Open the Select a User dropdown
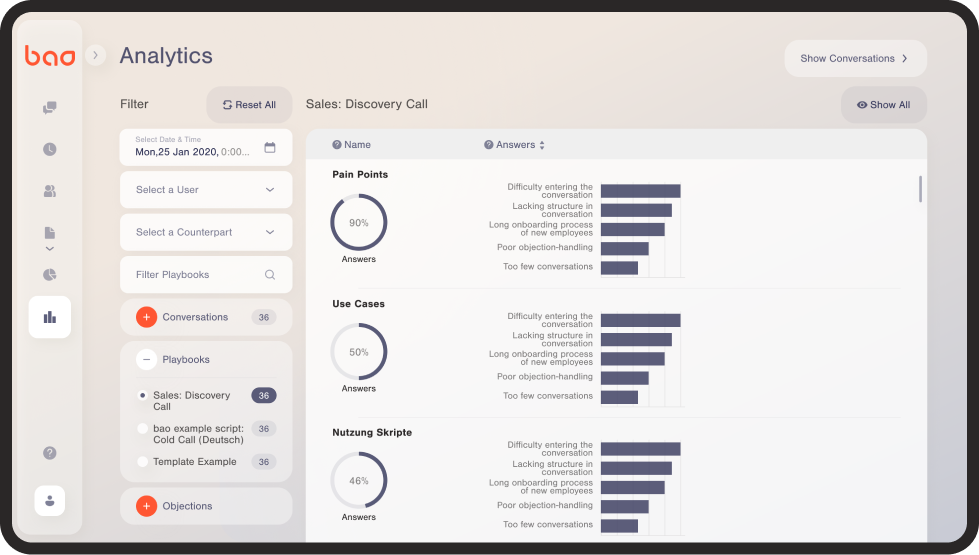 [205, 190]
